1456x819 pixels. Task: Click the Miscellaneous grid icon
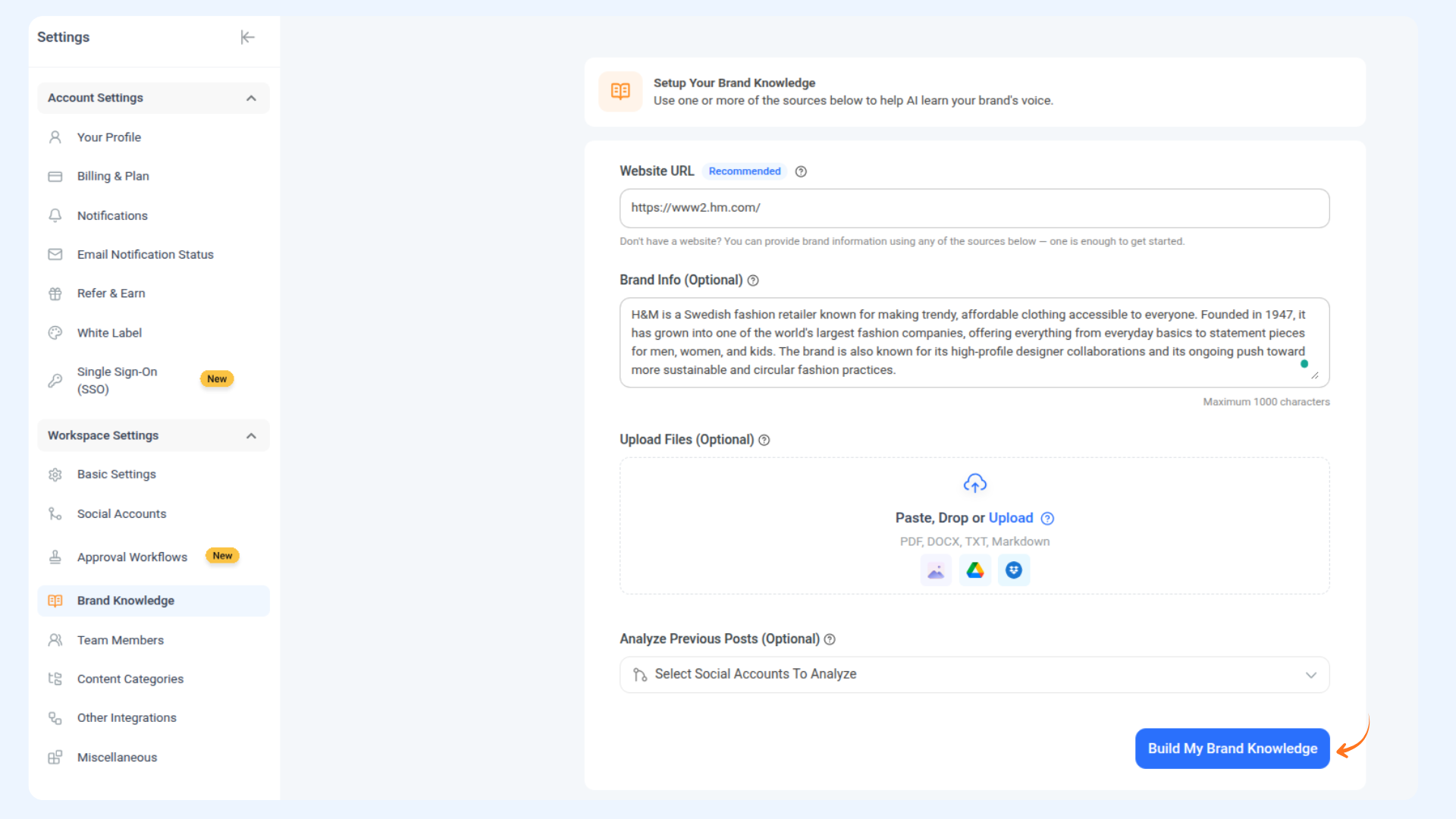[55, 757]
